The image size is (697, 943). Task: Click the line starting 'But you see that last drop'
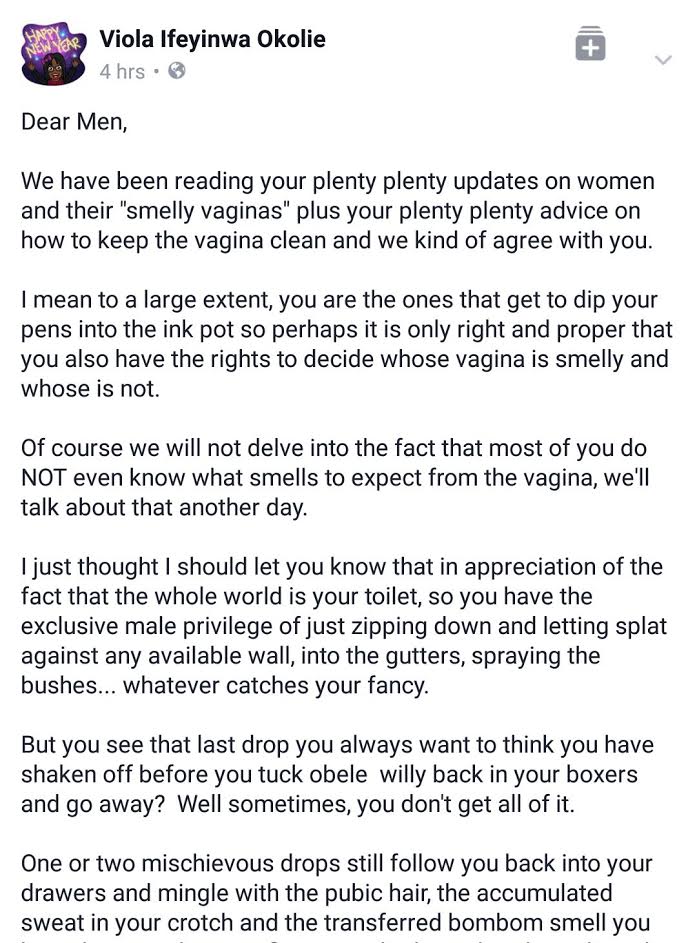coord(337,745)
